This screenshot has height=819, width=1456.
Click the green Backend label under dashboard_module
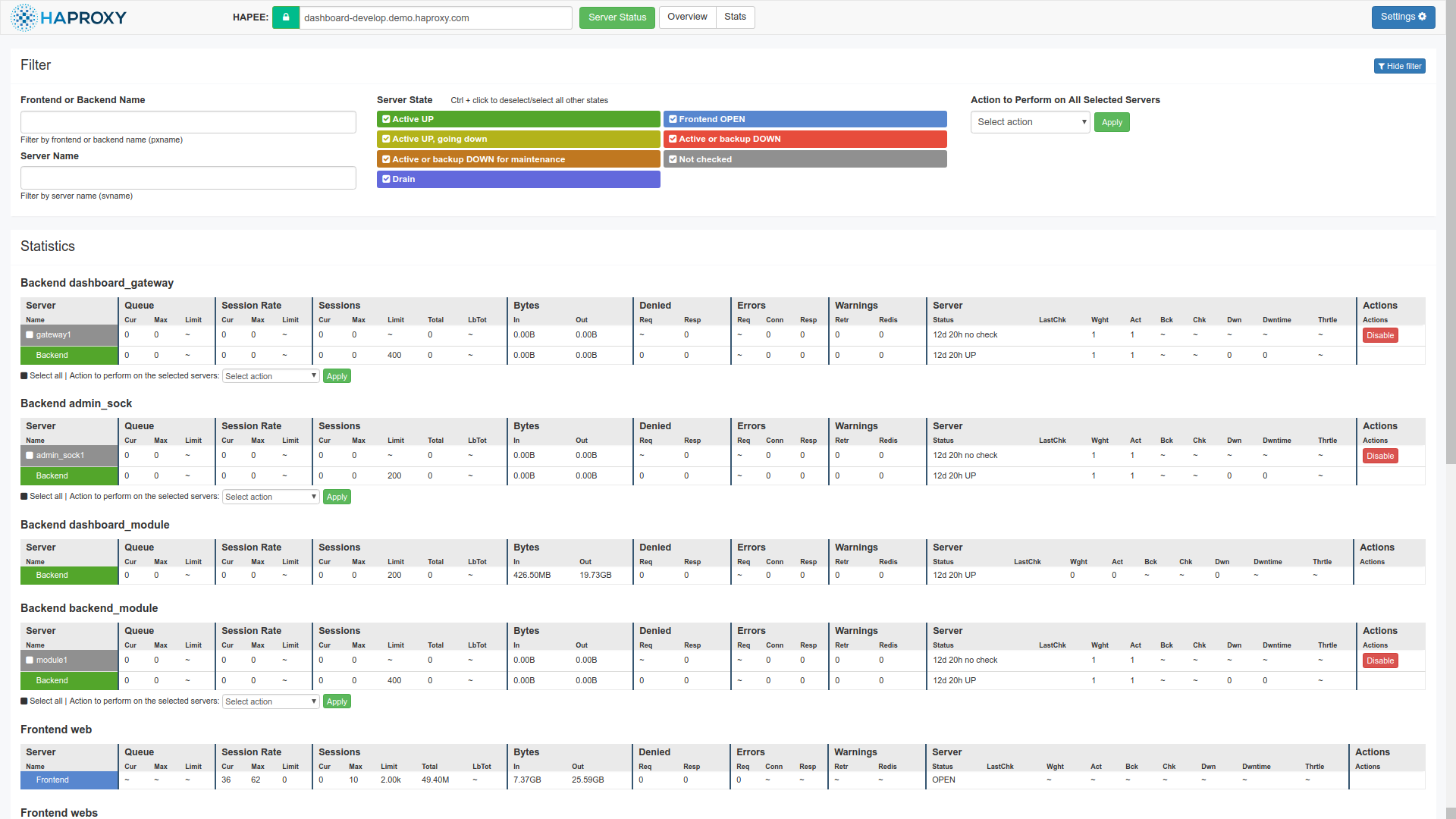[52, 575]
